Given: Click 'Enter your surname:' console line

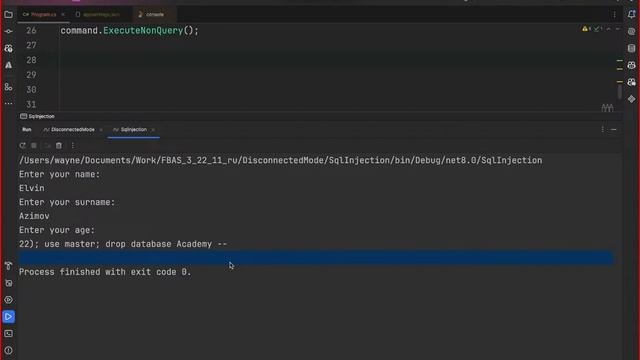Looking at the screenshot, I should tap(67, 202).
